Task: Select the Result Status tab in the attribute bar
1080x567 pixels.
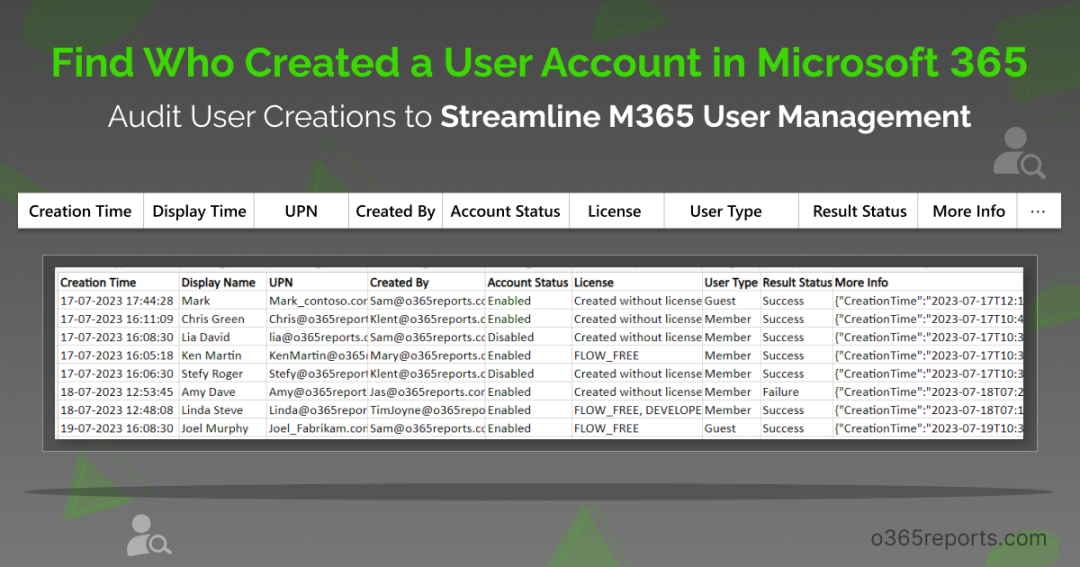Action: (860, 211)
